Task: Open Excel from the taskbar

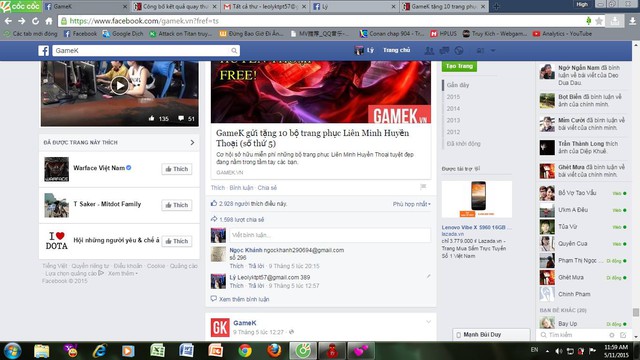Action: pyautogui.click(x=157, y=351)
